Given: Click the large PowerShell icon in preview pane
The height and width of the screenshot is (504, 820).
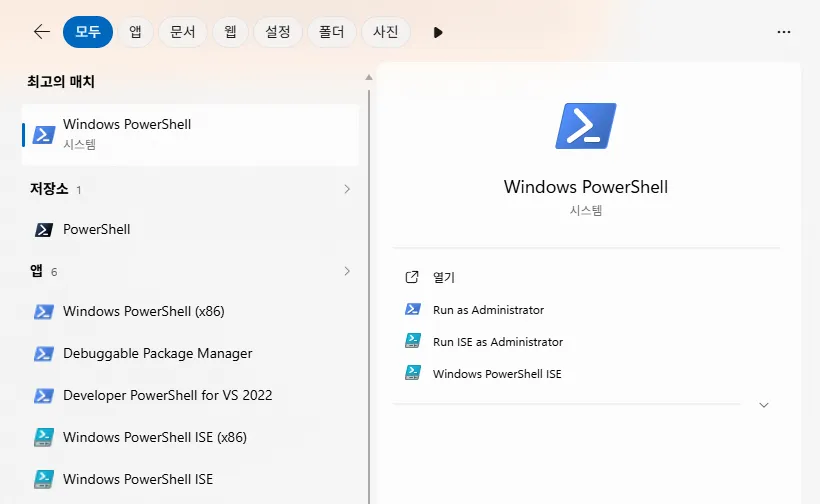Looking at the screenshot, I should tap(586, 126).
